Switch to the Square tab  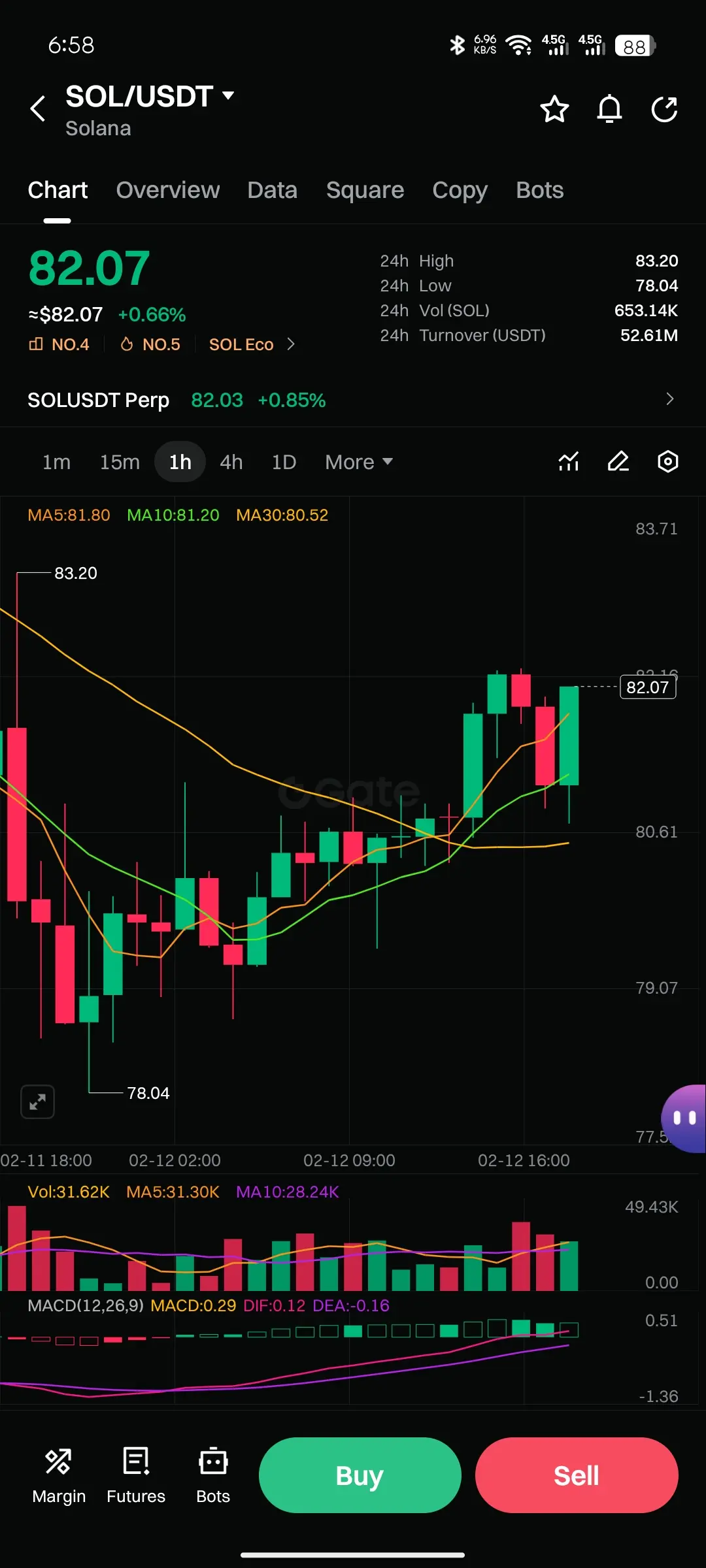[x=365, y=190]
